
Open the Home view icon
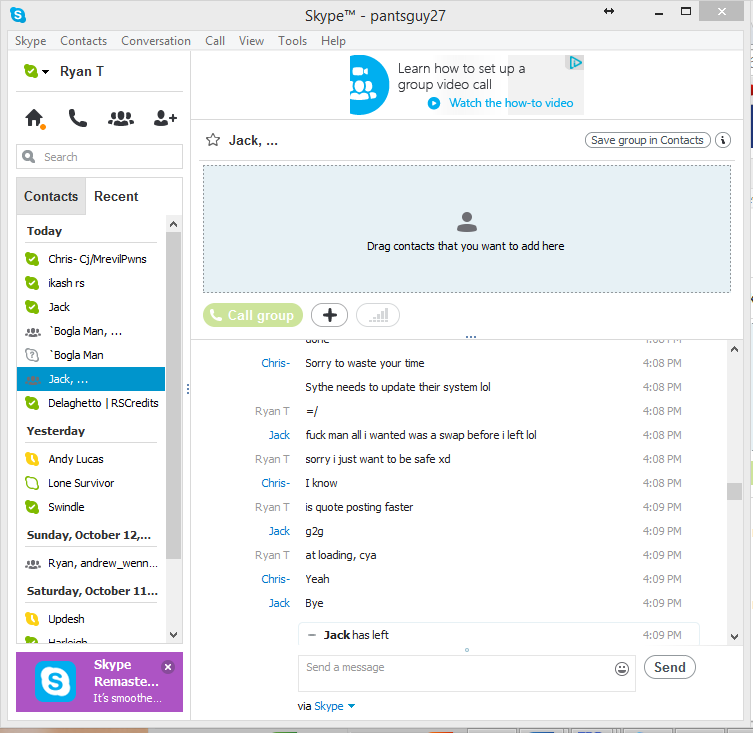click(35, 118)
